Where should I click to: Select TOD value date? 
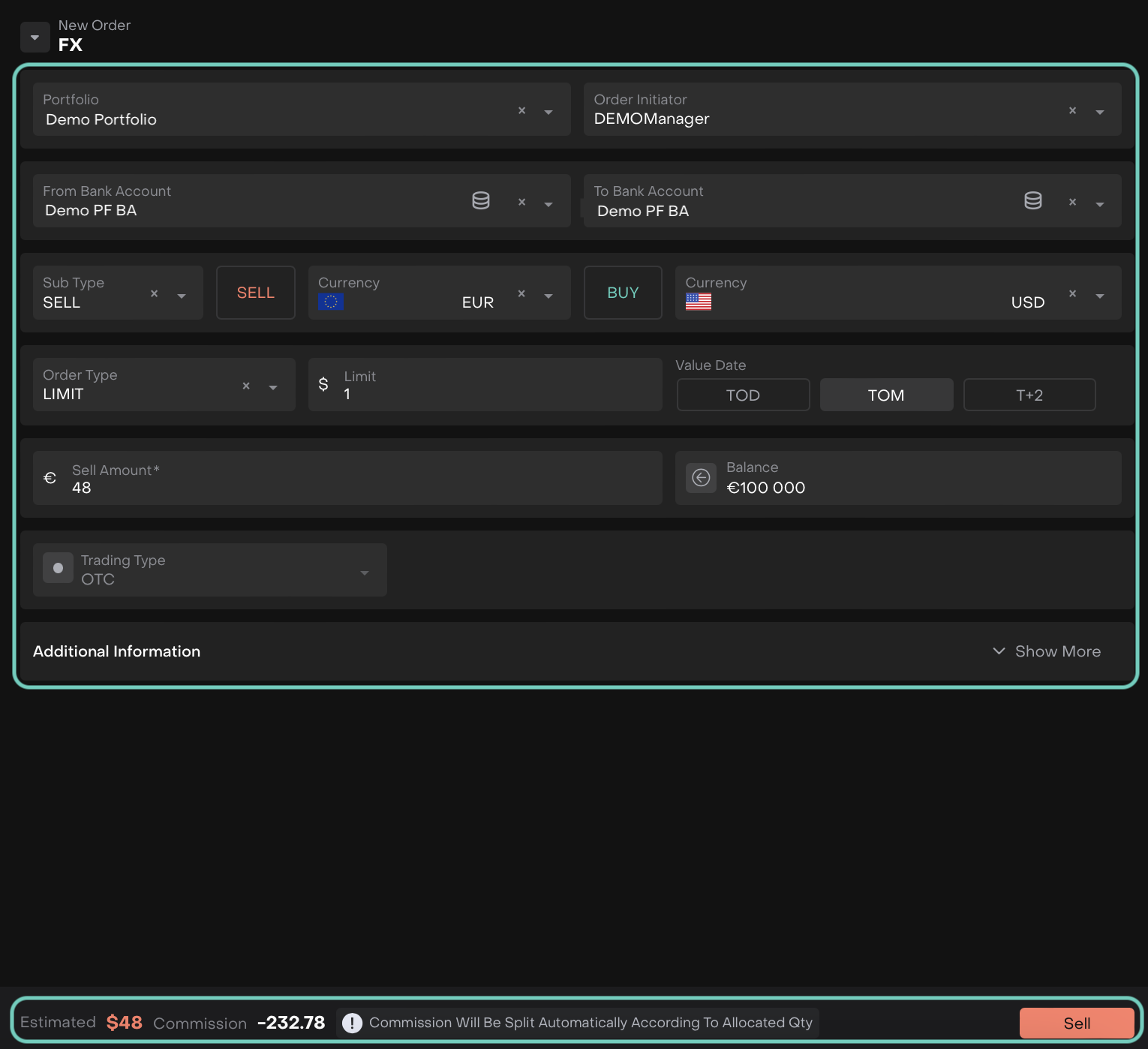point(743,395)
